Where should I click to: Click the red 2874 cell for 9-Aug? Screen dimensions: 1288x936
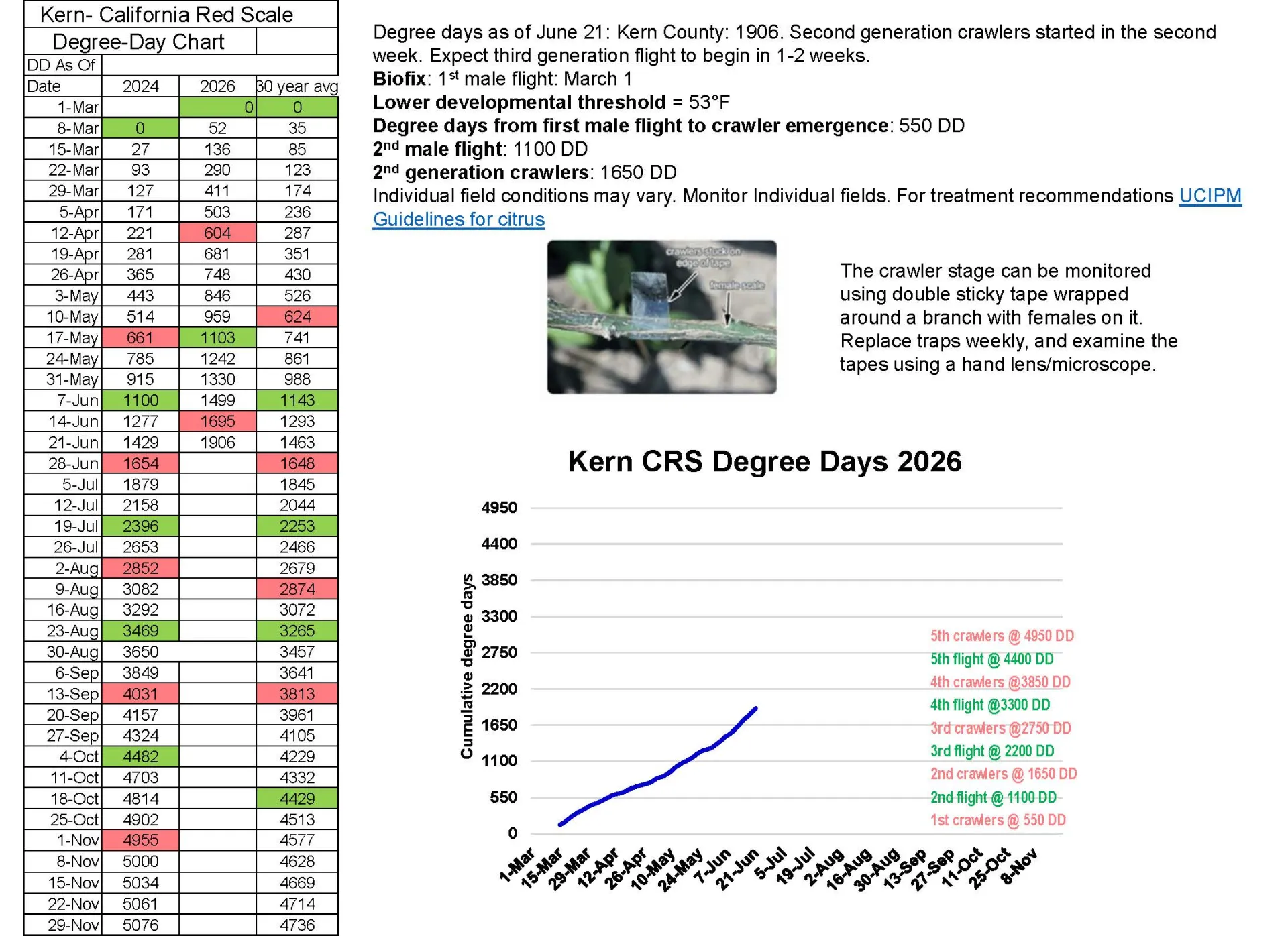297,589
